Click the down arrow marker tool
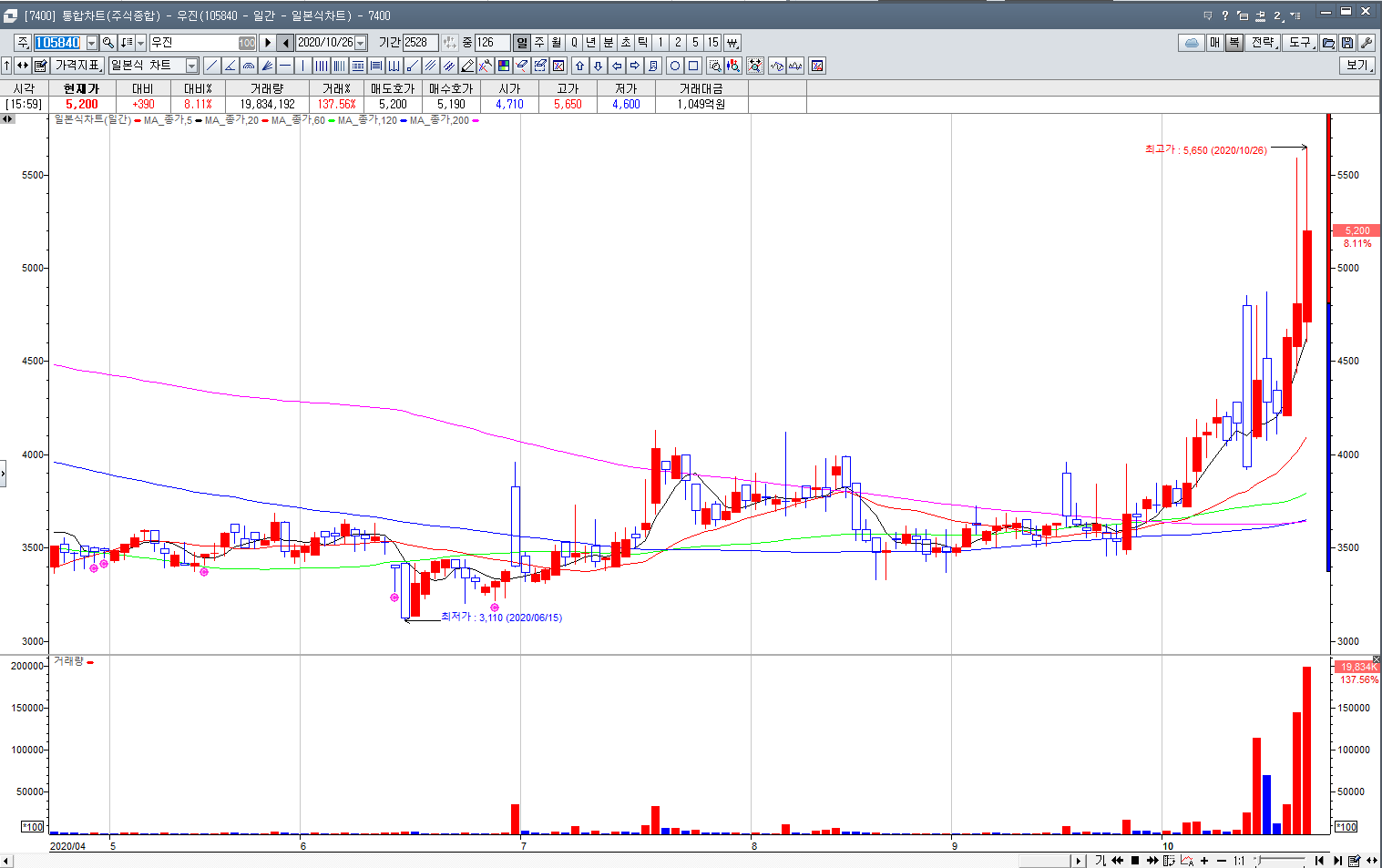The height and width of the screenshot is (868, 1382). click(598, 66)
